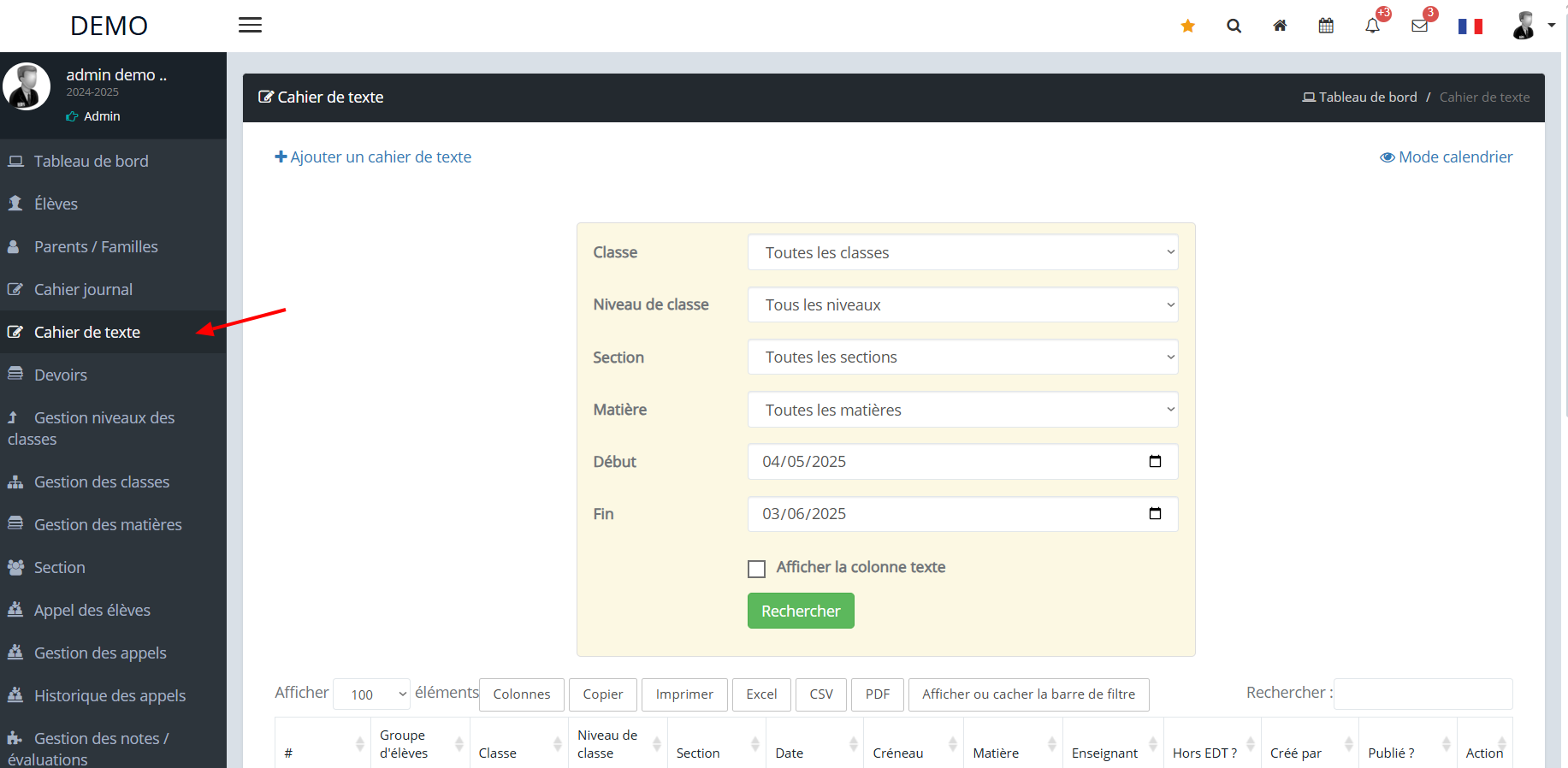Open Section in the sidebar
Image resolution: width=1568 pixels, height=768 pixels.
(x=113, y=567)
